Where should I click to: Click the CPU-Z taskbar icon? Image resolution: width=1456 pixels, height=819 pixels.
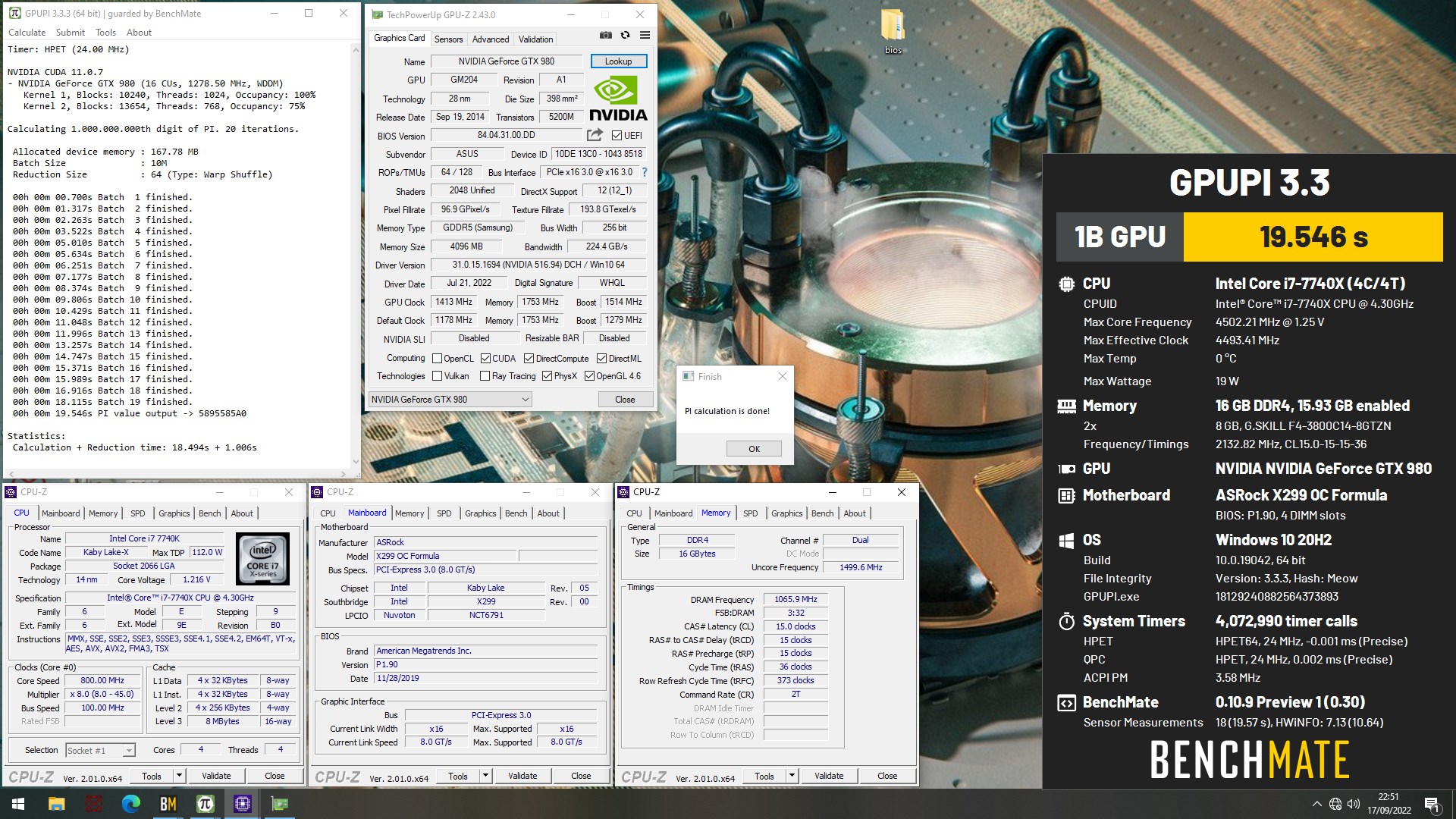click(x=243, y=804)
